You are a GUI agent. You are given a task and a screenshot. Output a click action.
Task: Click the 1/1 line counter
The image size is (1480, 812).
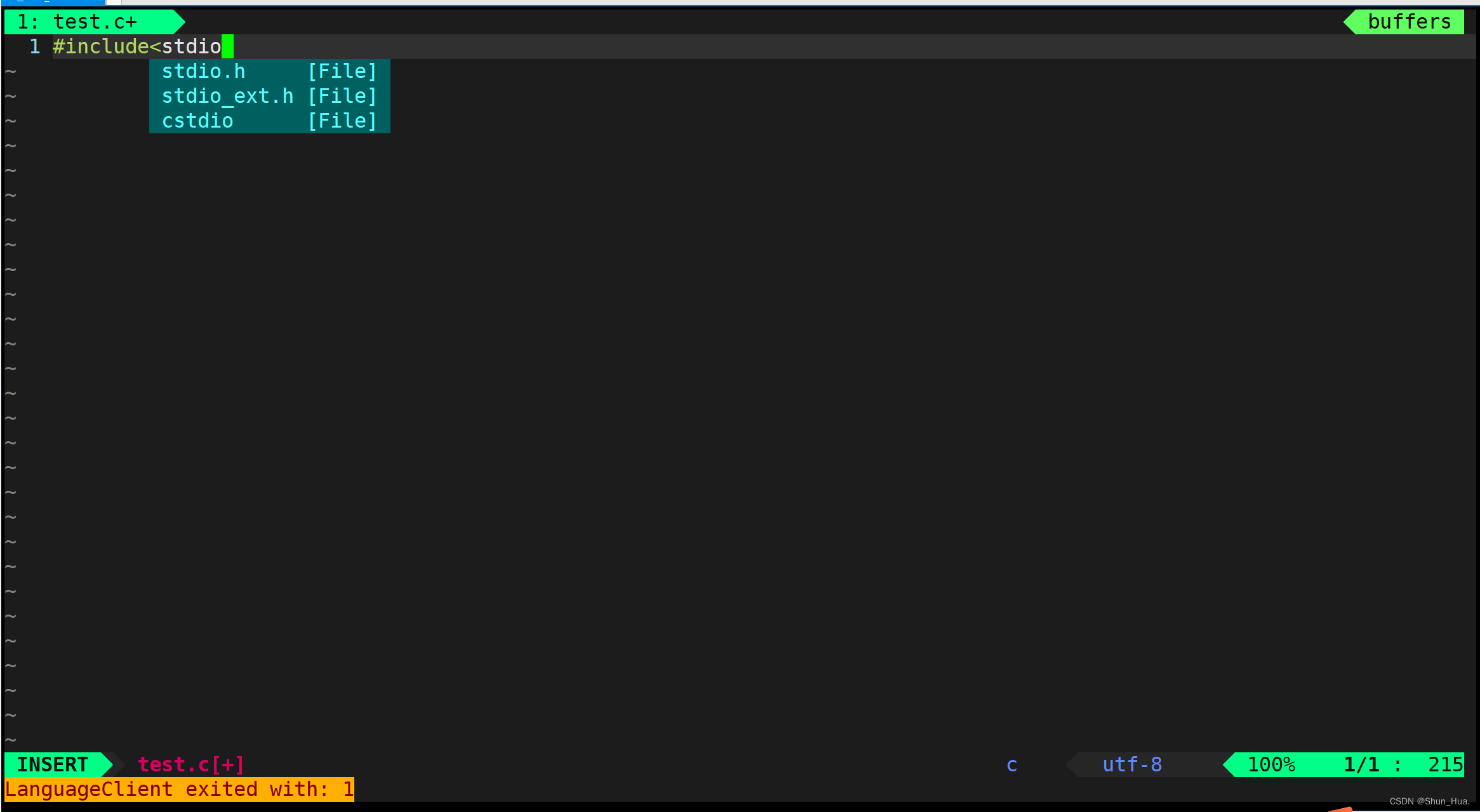coord(1361,765)
